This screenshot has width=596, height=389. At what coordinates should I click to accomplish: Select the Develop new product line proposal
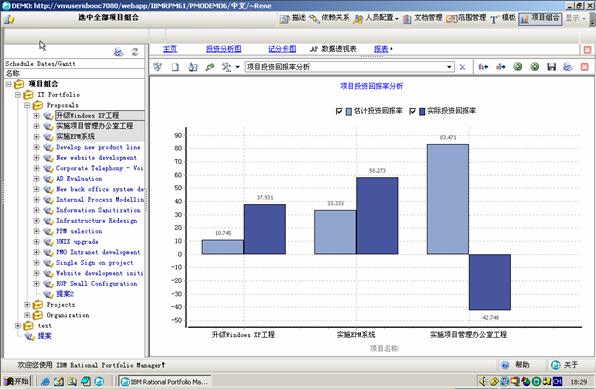point(98,147)
